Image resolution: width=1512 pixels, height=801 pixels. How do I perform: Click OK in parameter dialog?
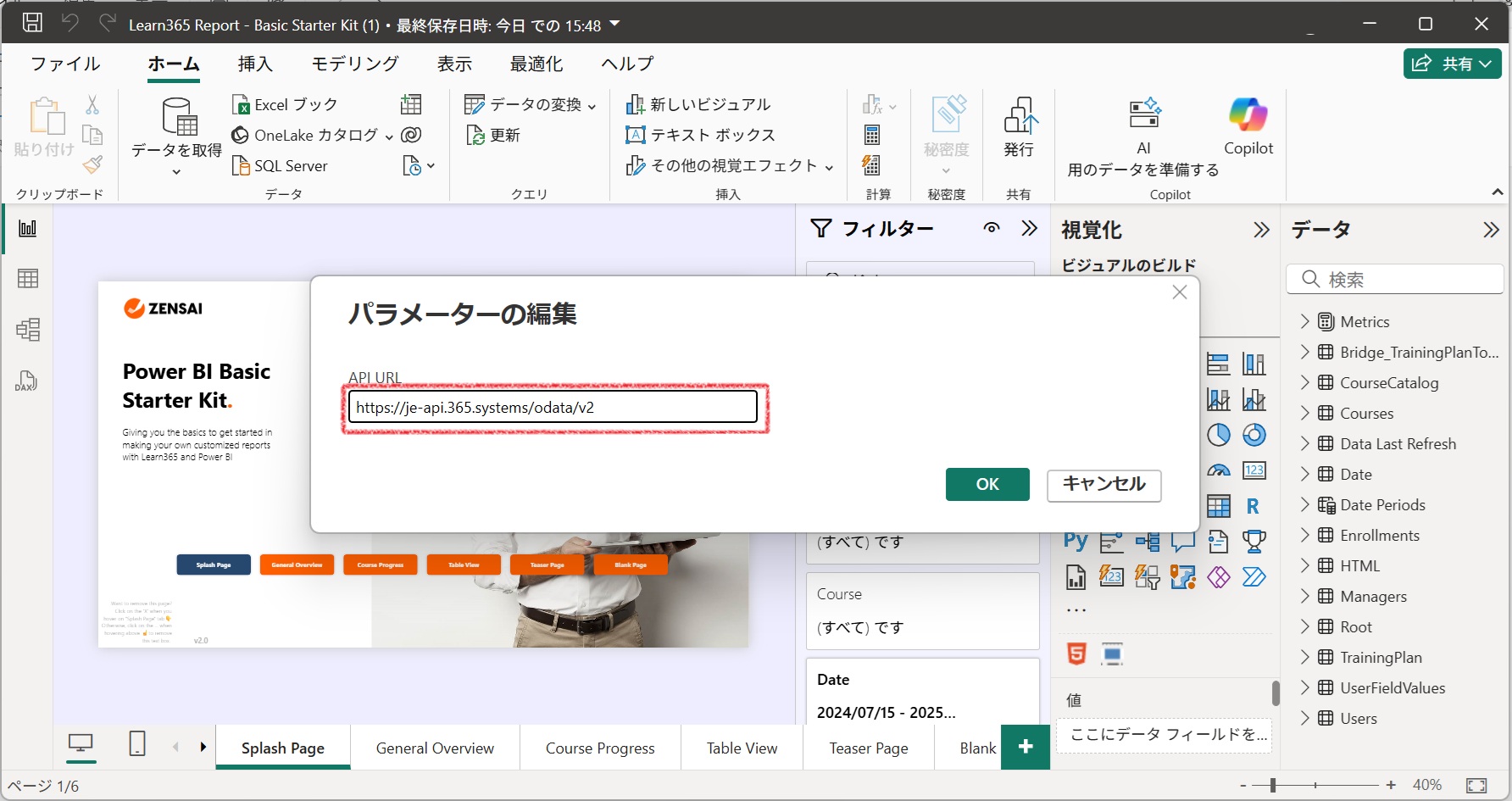[x=987, y=484]
